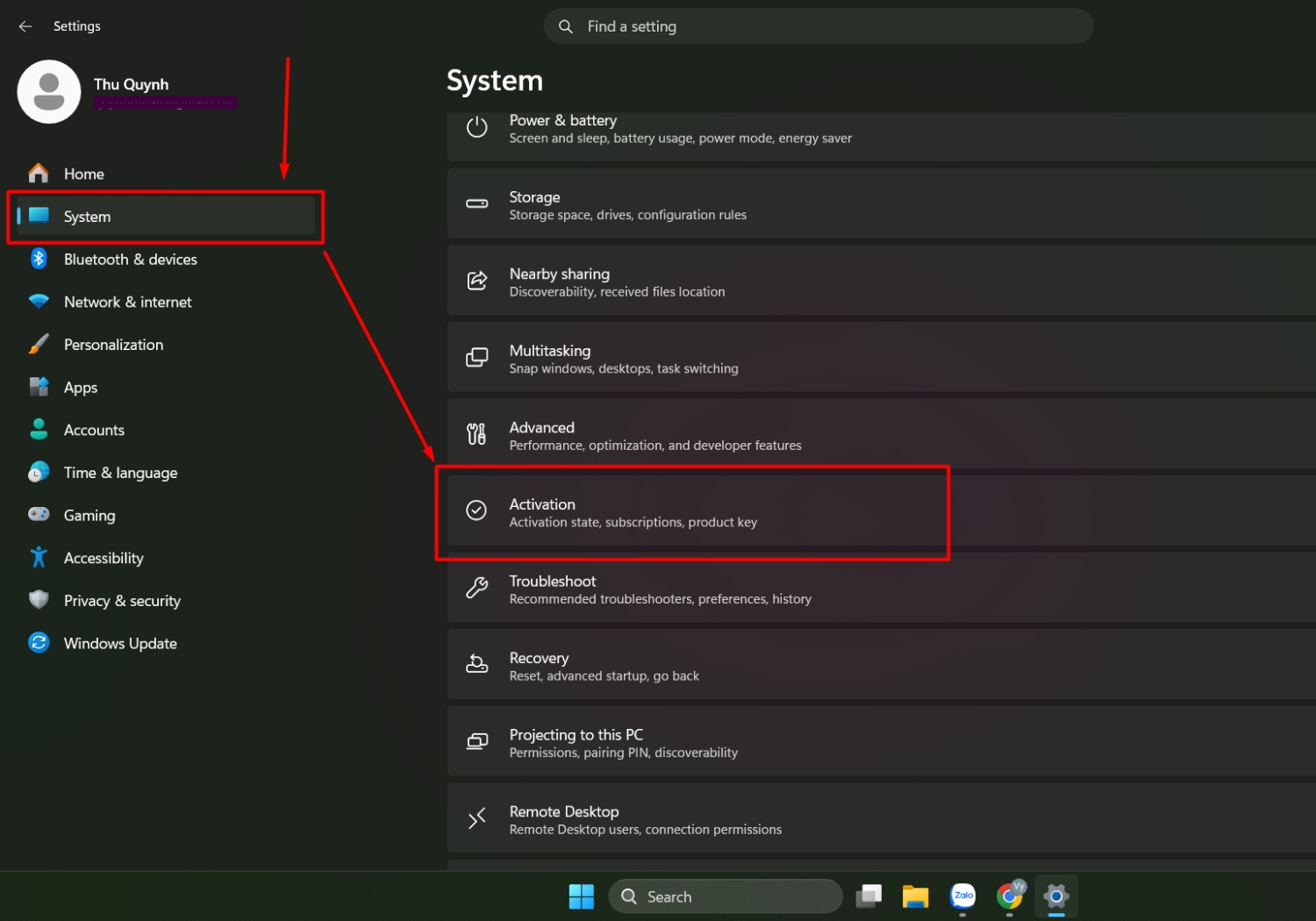
Task: Click the Network wifi icon in sidebar
Action: coord(39,301)
